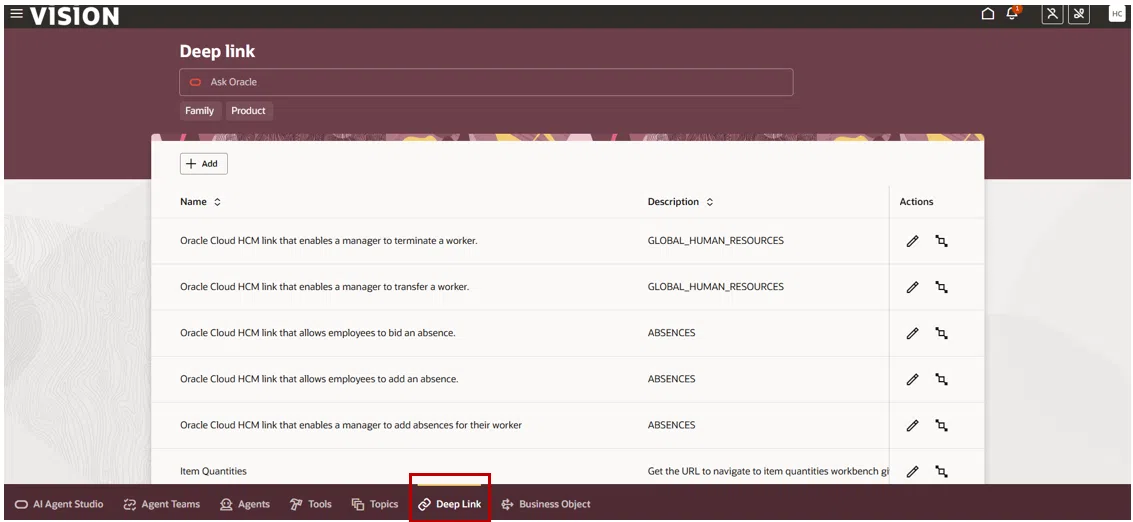The height and width of the screenshot is (522, 1133).
Task: Switch to the Tools tab
Action: (311, 504)
